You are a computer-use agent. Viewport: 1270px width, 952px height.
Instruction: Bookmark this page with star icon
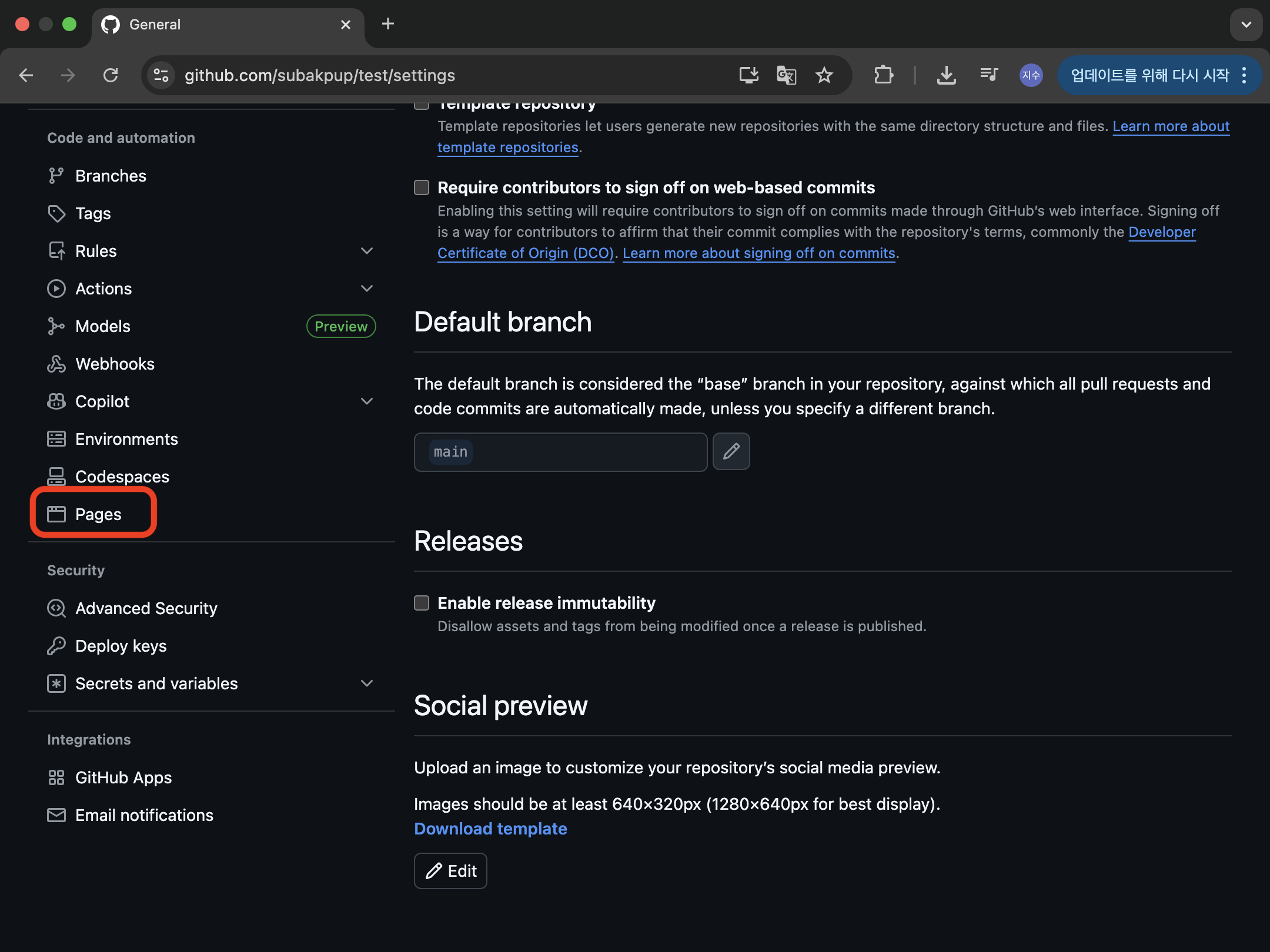824,75
